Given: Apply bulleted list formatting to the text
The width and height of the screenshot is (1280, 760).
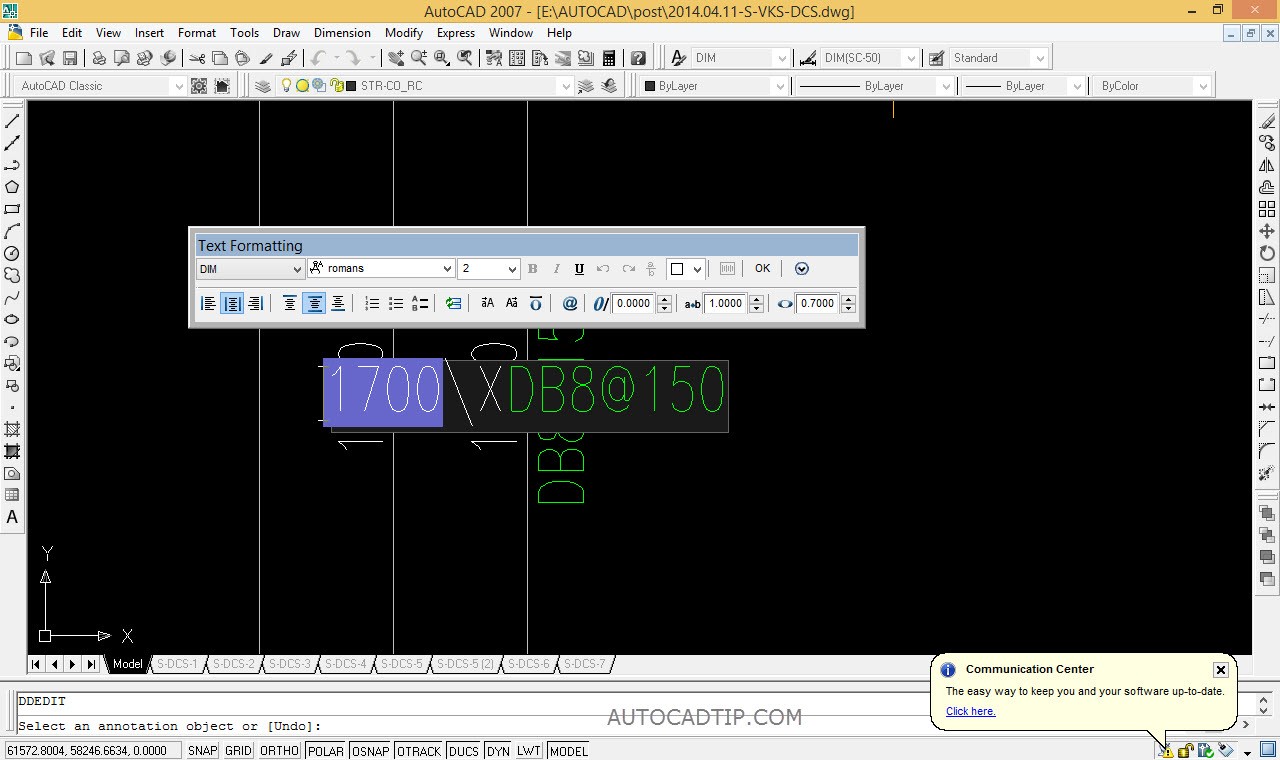Looking at the screenshot, I should pyautogui.click(x=396, y=303).
